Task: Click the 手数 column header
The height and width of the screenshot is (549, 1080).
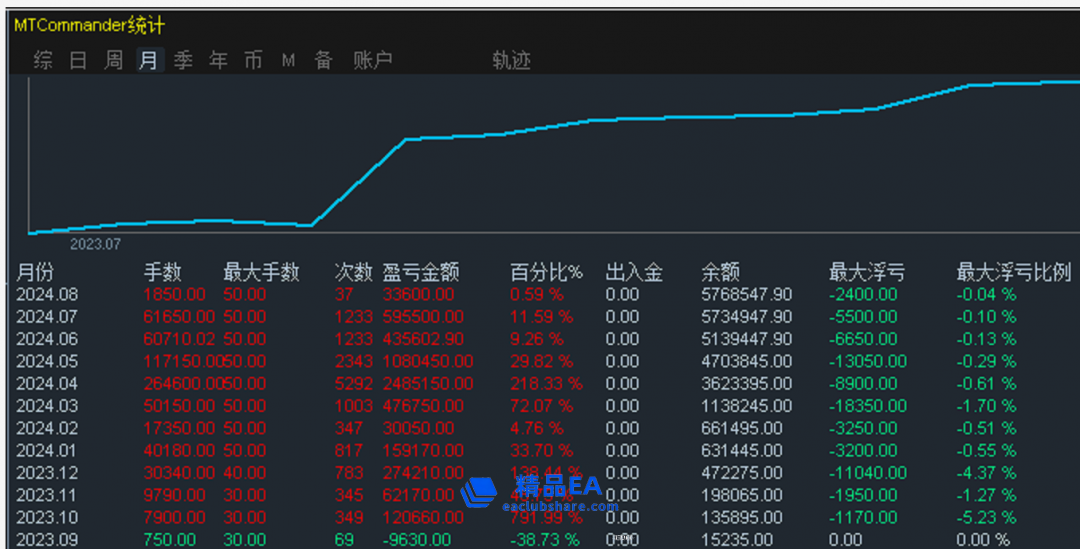Action: [x=163, y=273]
